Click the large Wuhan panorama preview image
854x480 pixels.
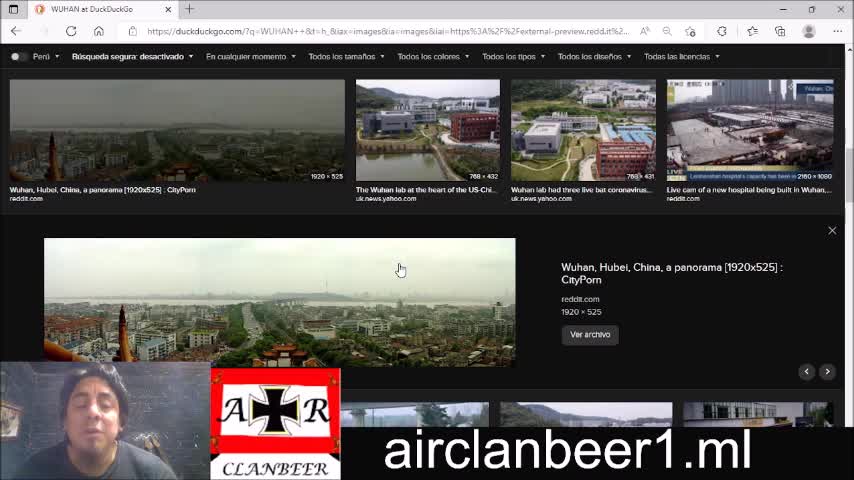pyautogui.click(x=279, y=302)
